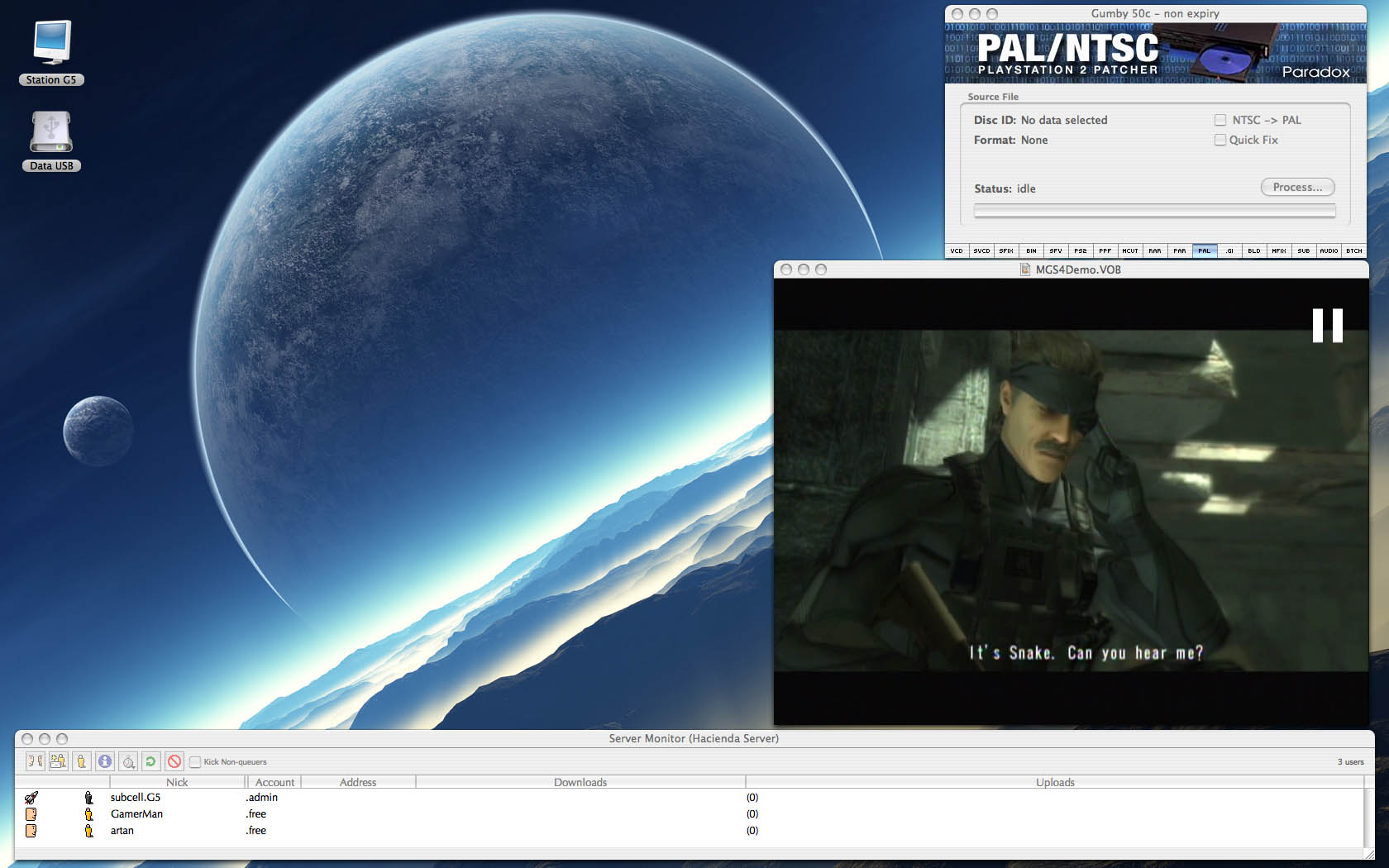1389x868 pixels.
Task: Sort users by the Nick column header
Action: click(x=177, y=782)
